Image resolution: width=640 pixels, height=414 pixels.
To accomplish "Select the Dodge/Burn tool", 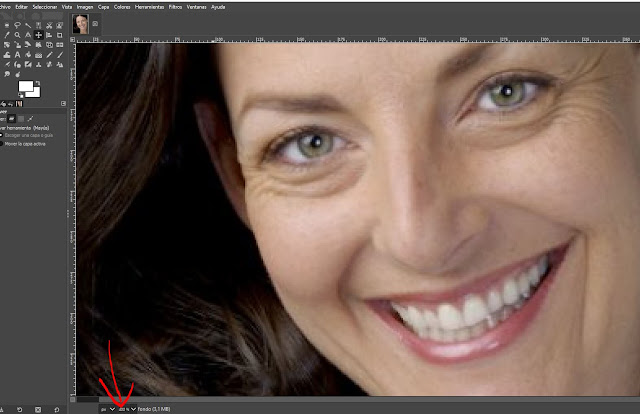I will click(x=18, y=74).
